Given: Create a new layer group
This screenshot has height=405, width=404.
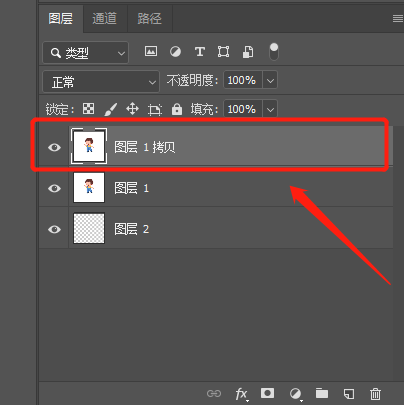Looking at the screenshot, I should (x=322, y=393).
